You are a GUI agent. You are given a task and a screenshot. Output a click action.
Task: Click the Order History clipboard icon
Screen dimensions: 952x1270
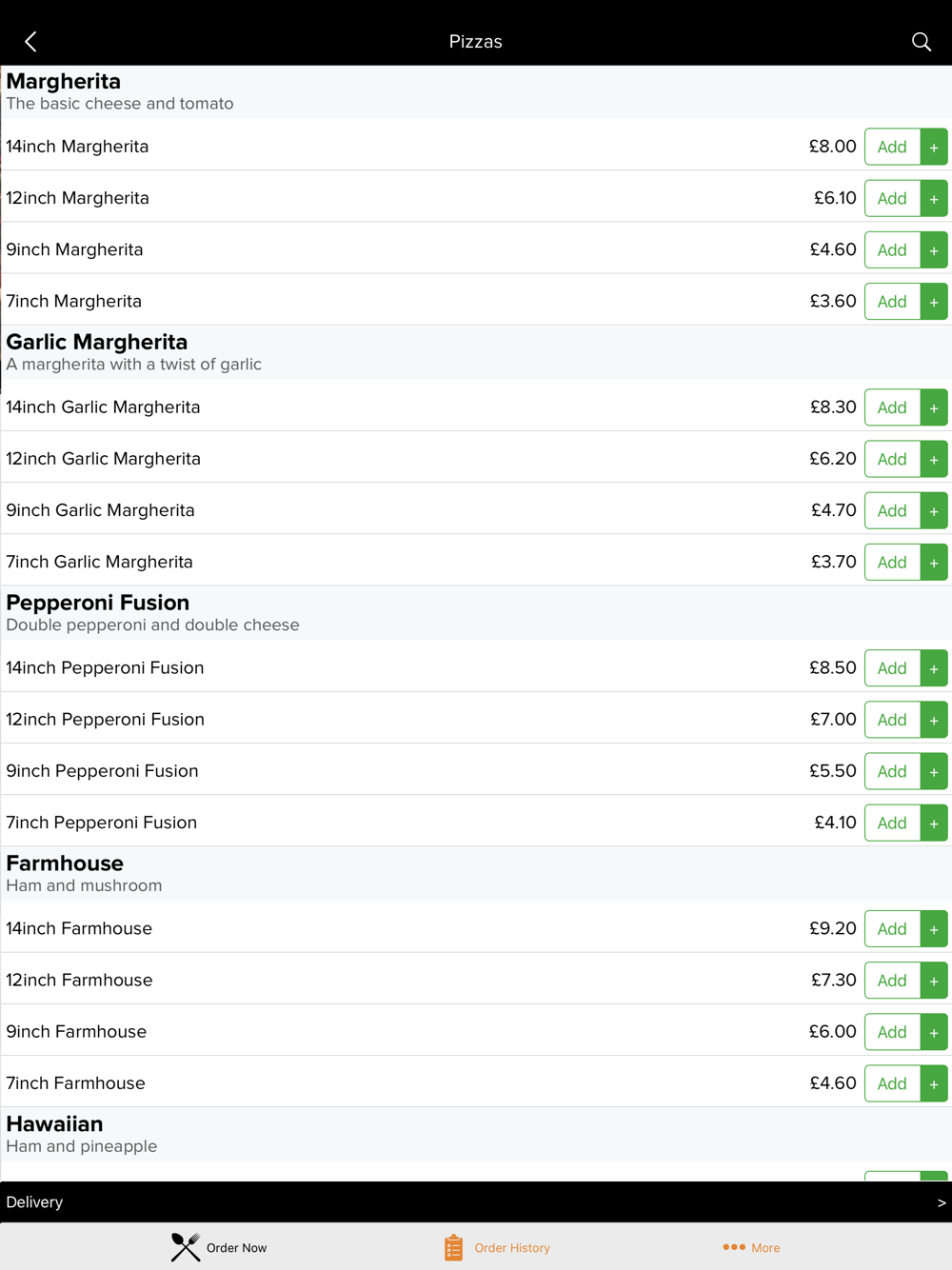point(453,1247)
